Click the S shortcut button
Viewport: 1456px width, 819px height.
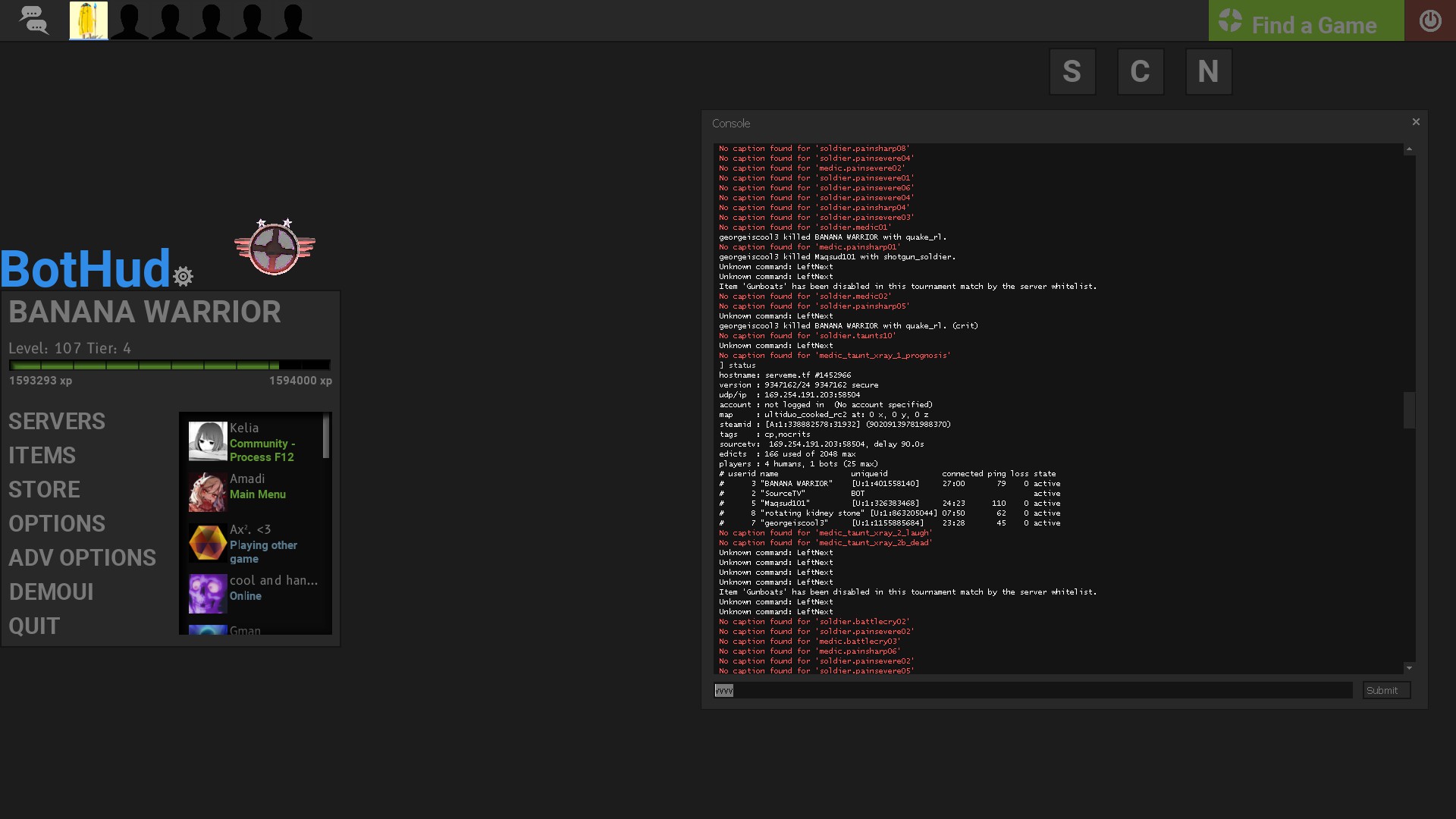pyautogui.click(x=1072, y=72)
